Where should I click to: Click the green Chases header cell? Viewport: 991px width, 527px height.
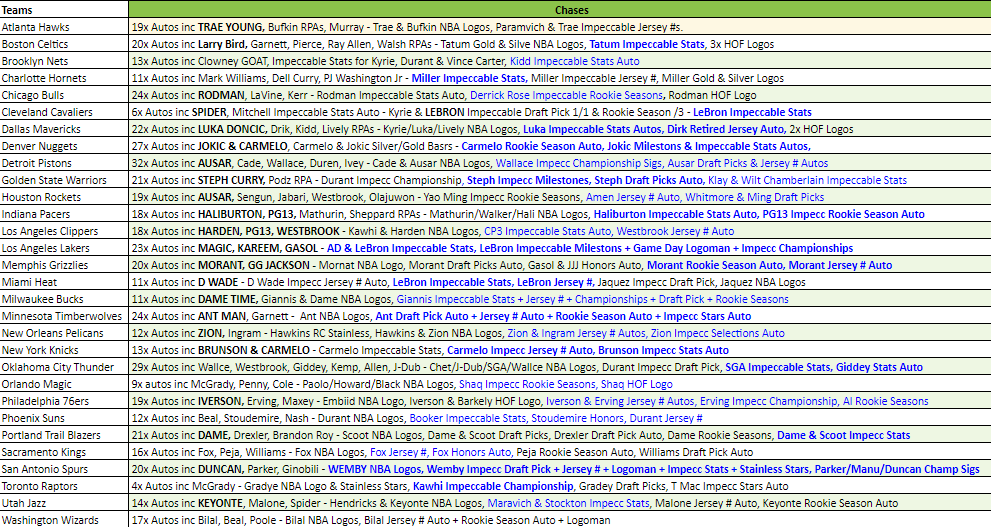coord(559,9)
